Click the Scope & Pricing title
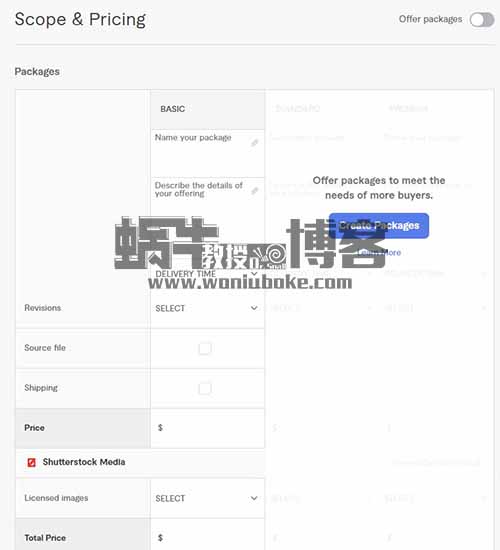This screenshot has height=550, width=500. tap(80, 19)
